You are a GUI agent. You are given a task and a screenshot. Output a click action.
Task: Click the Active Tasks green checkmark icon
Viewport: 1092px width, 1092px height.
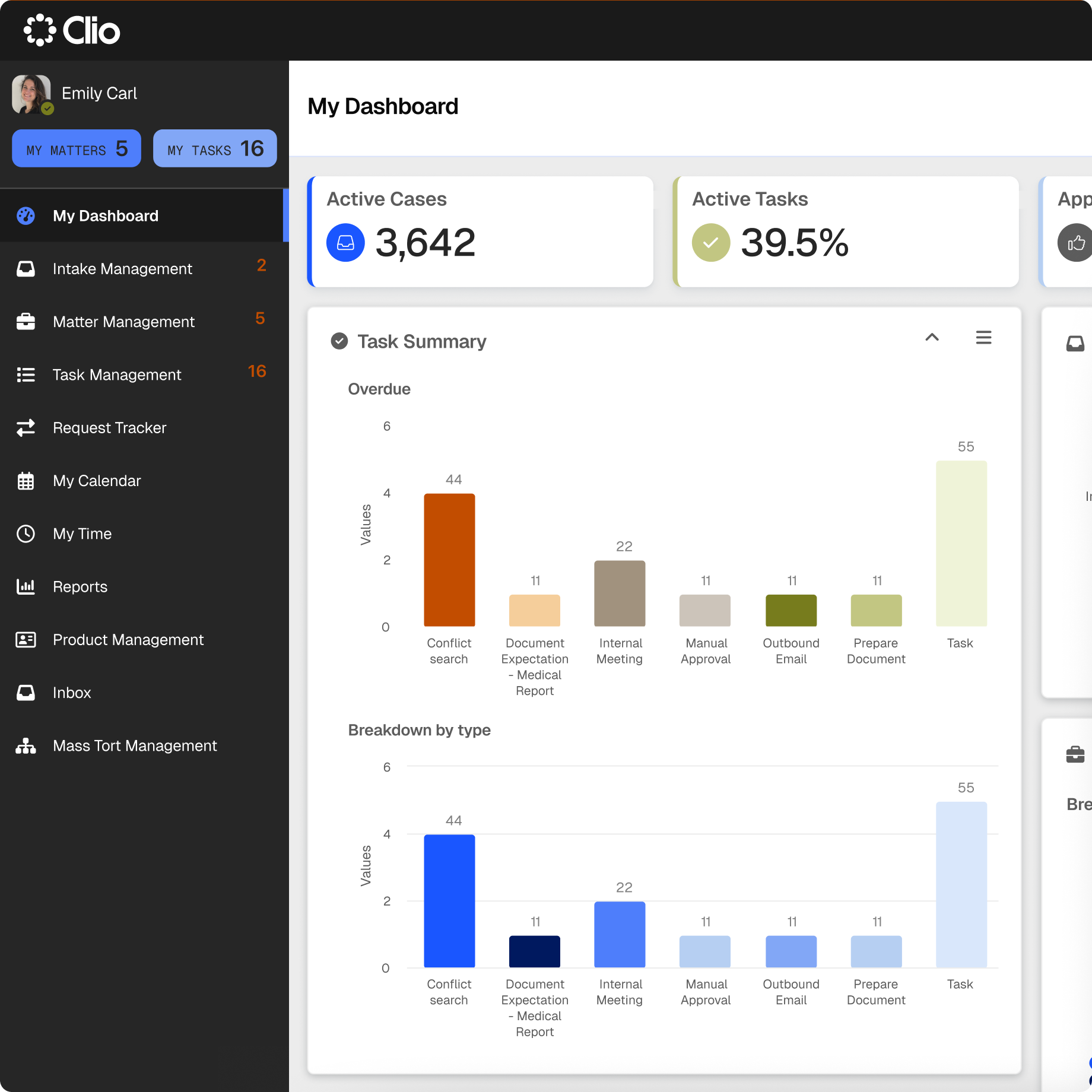711,242
